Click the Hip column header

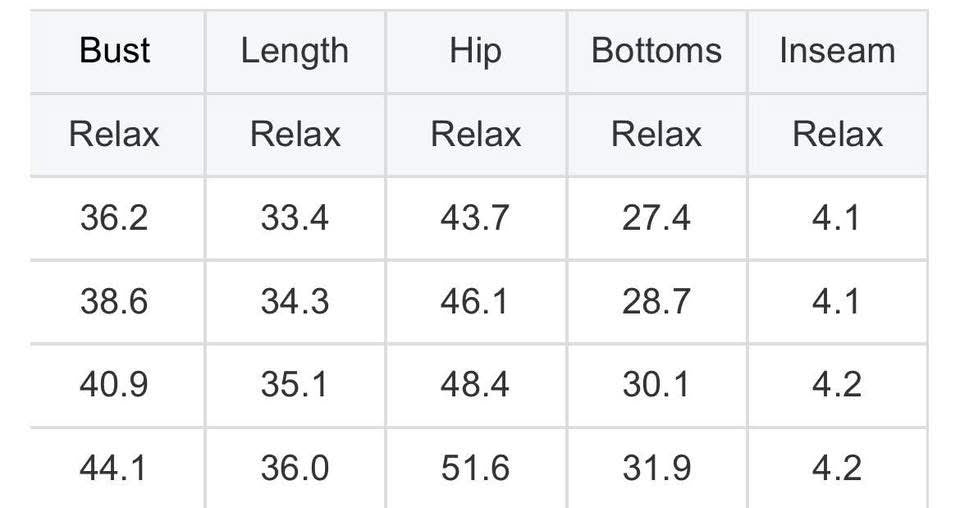(475, 51)
